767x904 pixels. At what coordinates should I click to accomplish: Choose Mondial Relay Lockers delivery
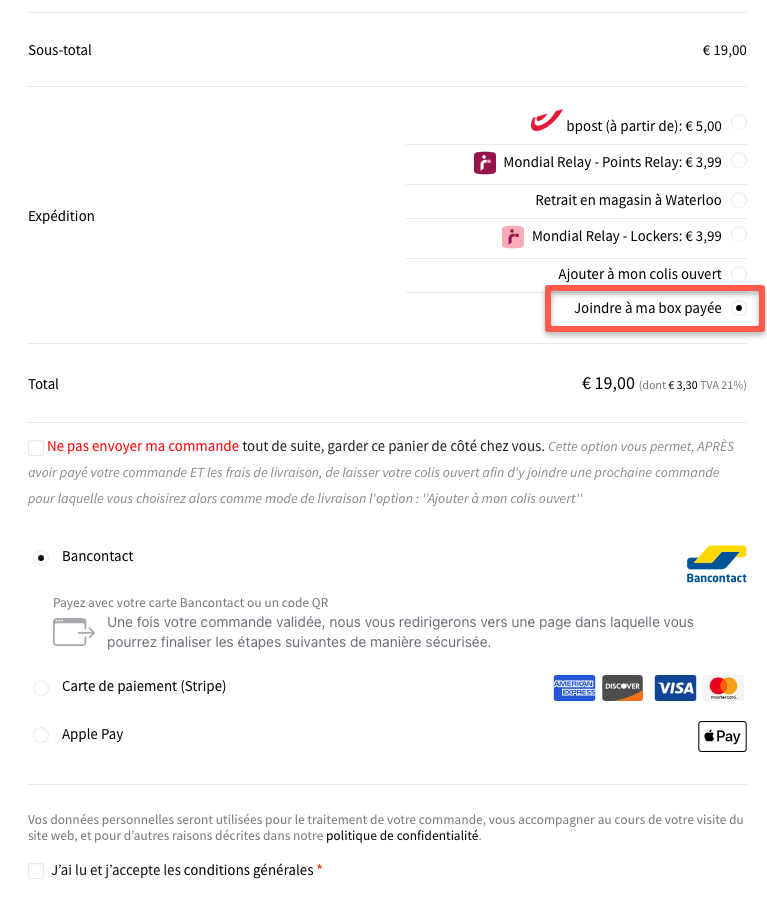click(x=739, y=235)
